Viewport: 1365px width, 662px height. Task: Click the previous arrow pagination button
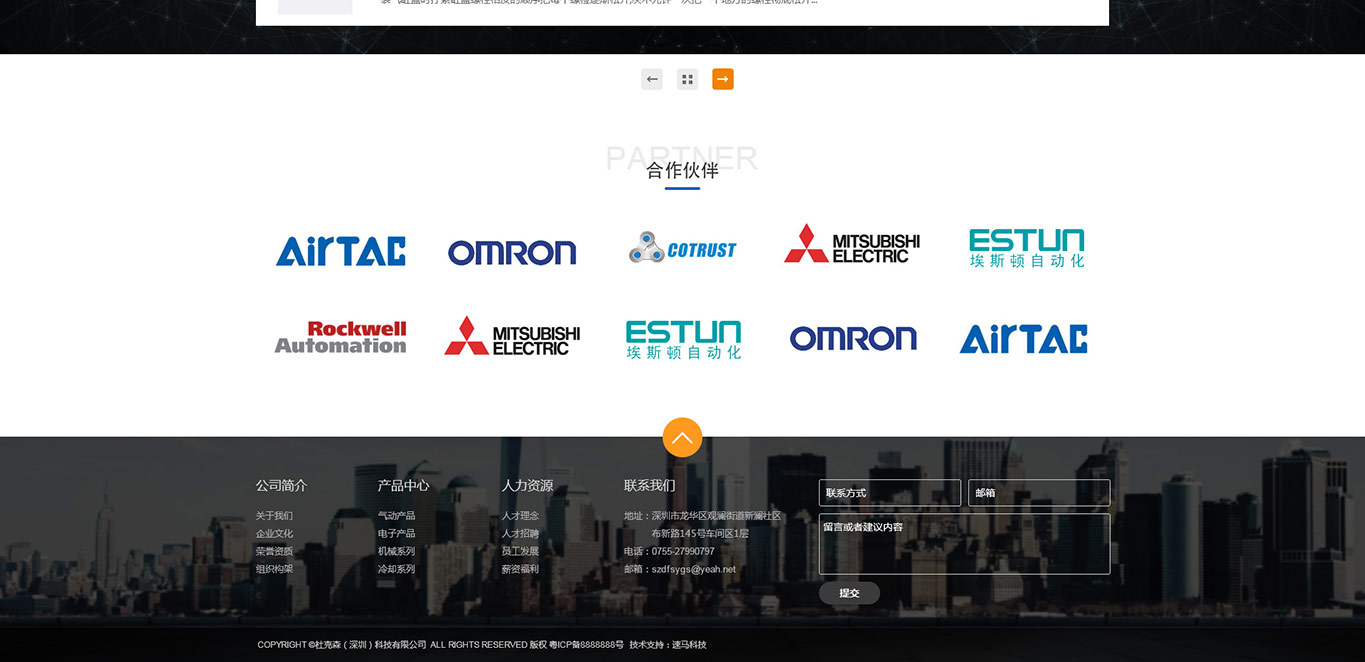coord(652,79)
